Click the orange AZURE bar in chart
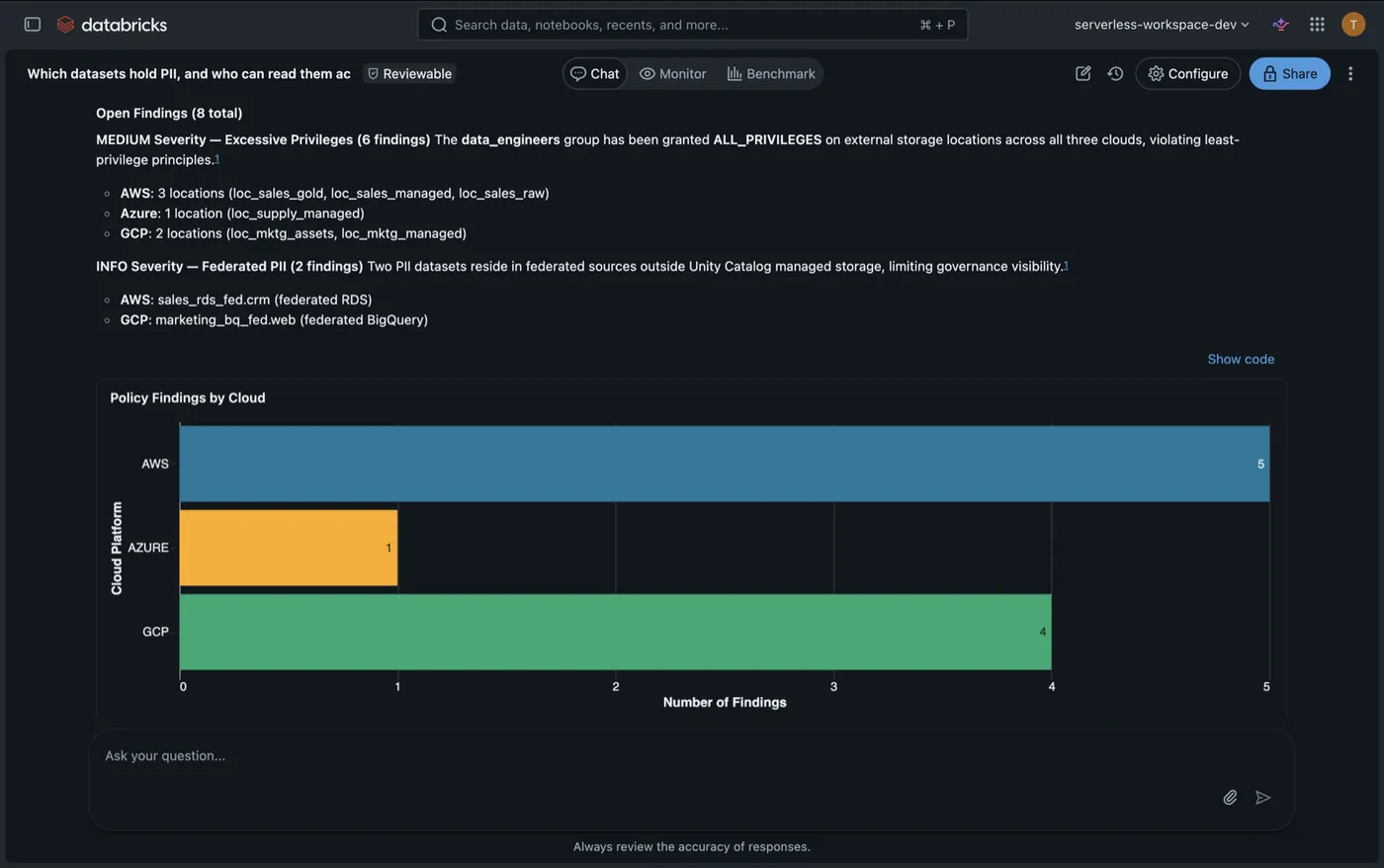The width and height of the screenshot is (1384, 868). pyautogui.click(x=289, y=548)
